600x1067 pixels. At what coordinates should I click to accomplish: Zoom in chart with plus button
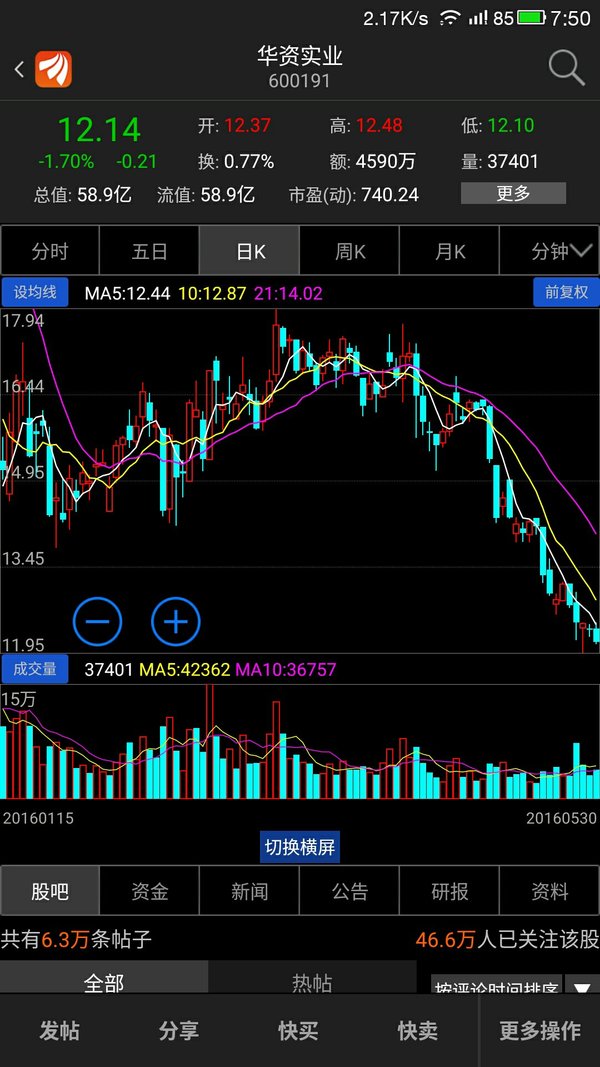pyautogui.click(x=176, y=621)
